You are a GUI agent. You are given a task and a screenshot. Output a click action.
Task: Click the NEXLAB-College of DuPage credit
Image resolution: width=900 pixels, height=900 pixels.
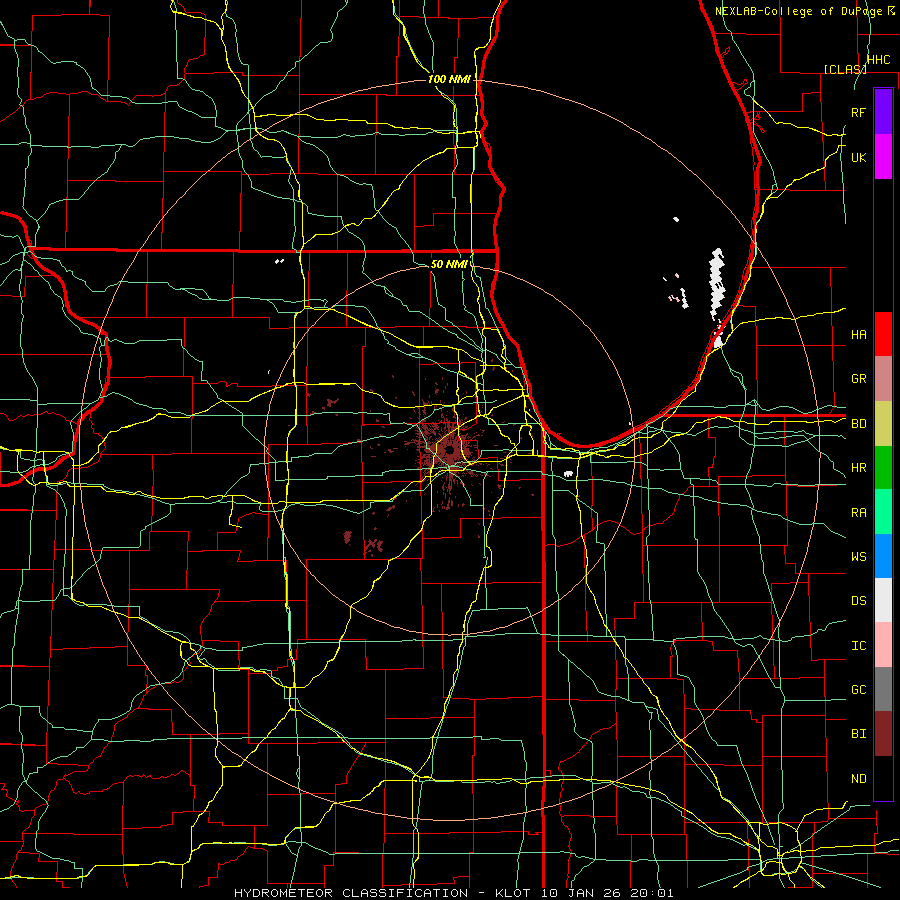(x=804, y=11)
